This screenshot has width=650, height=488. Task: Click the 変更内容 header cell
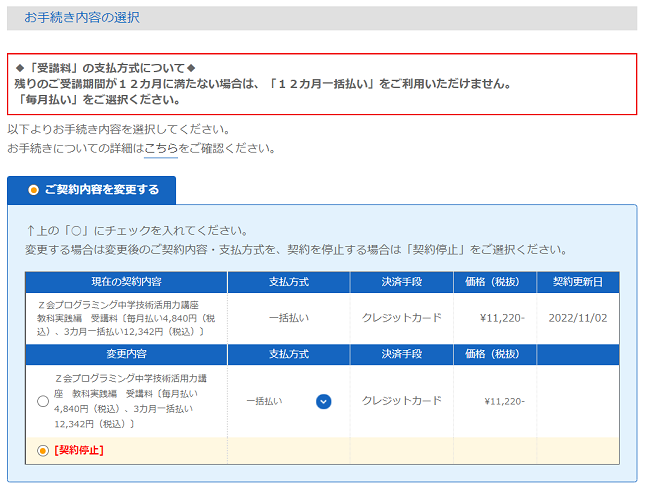pos(126,354)
